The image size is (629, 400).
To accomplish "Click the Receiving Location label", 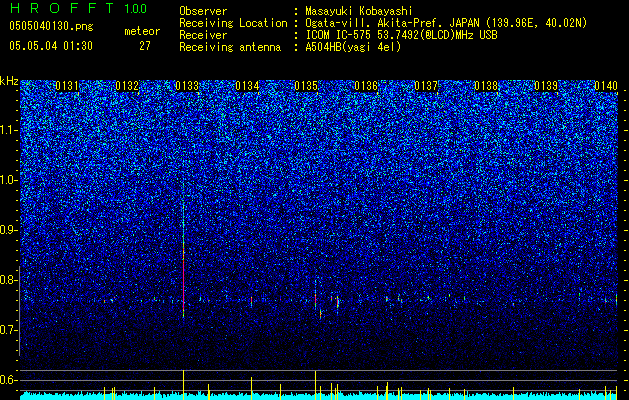I will 233,23.
